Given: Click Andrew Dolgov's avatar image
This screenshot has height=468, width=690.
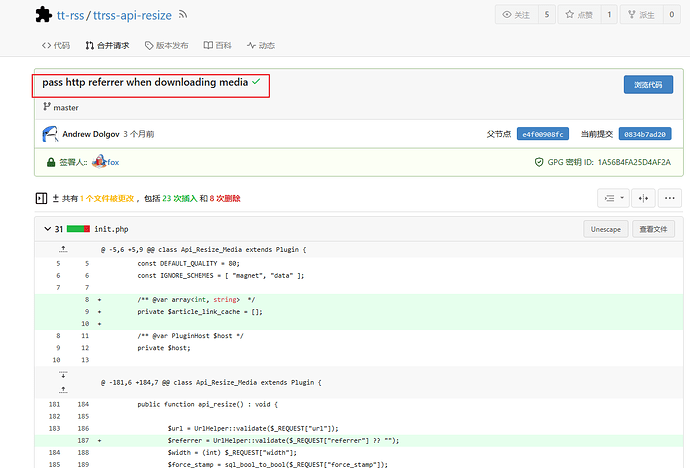Looking at the screenshot, I should [x=50, y=134].
